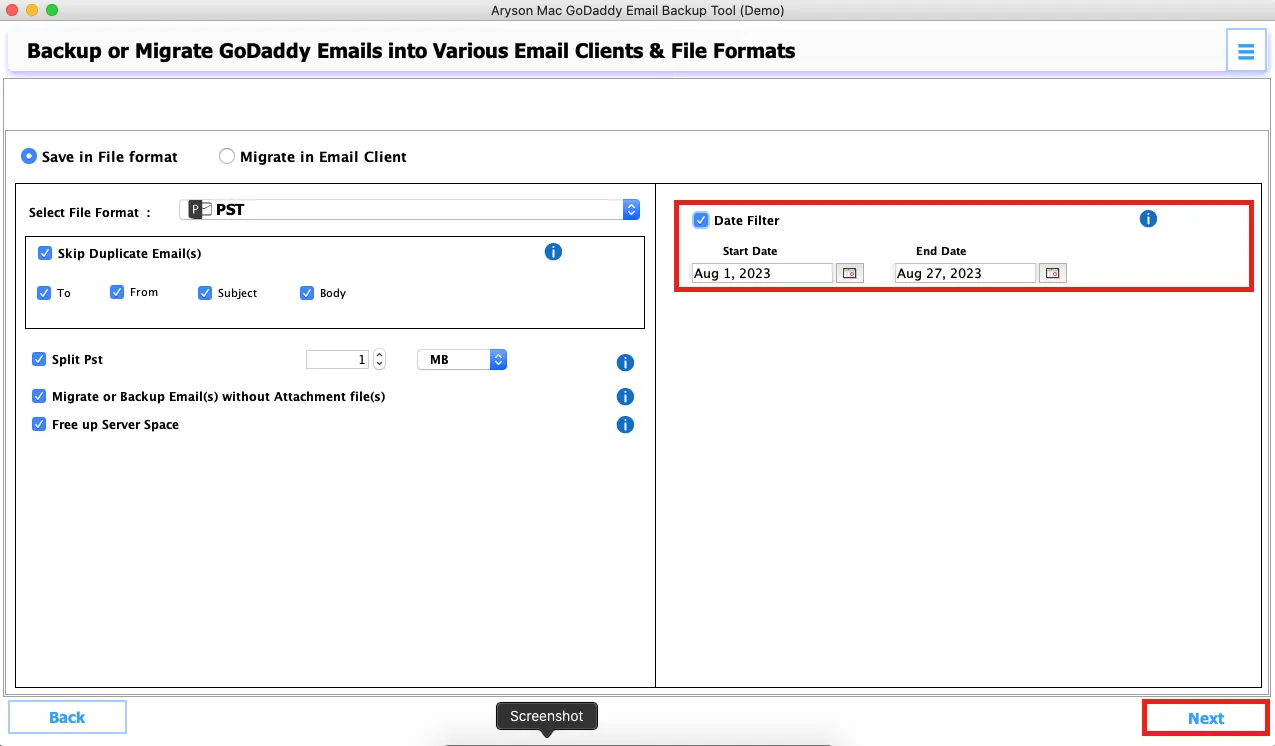Toggle Skip Duplicate Email(s) checkbox
This screenshot has height=746, width=1275.
click(x=45, y=253)
